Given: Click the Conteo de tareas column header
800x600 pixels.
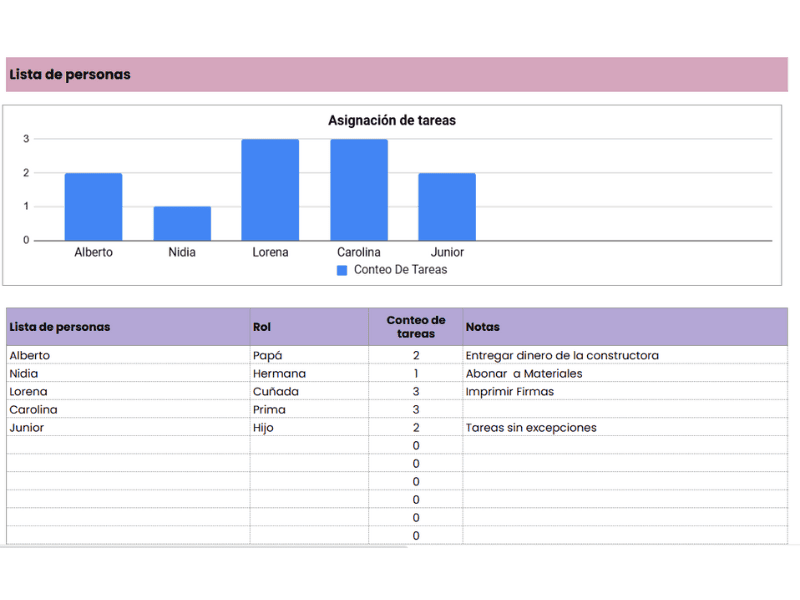Looking at the screenshot, I should 416,327.
